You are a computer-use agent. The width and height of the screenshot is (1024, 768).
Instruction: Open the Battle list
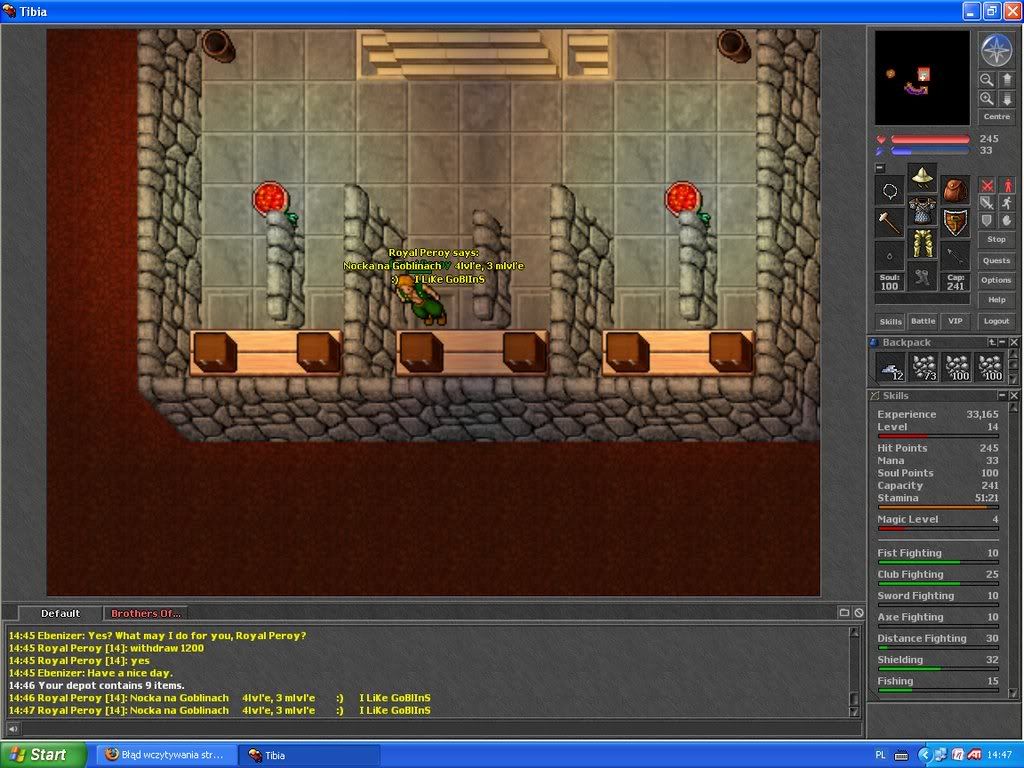click(923, 321)
